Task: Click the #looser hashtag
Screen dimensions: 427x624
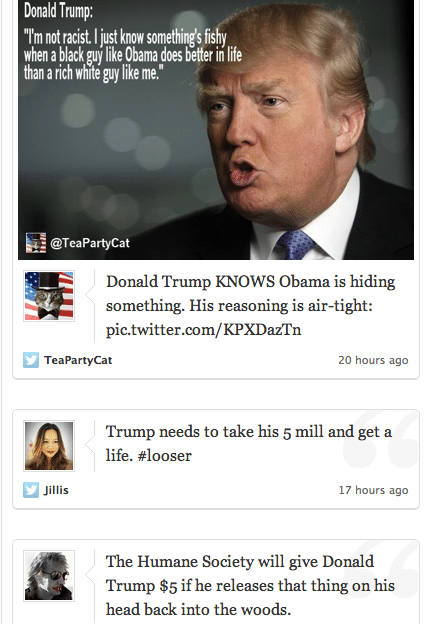Action: pyautogui.click(x=164, y=456)
